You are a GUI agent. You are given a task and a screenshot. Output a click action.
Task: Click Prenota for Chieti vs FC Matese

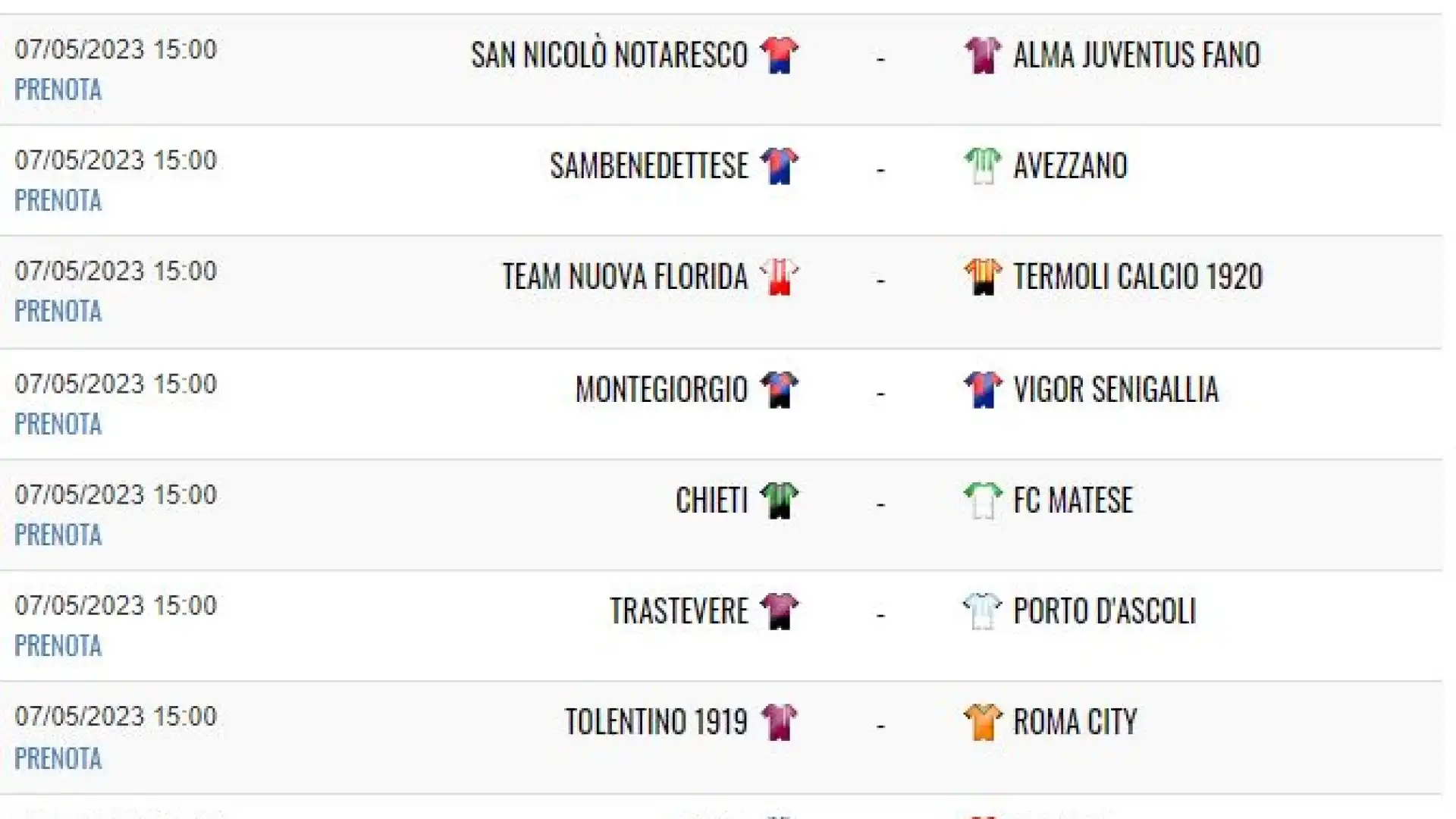click(x=58, y=535)
